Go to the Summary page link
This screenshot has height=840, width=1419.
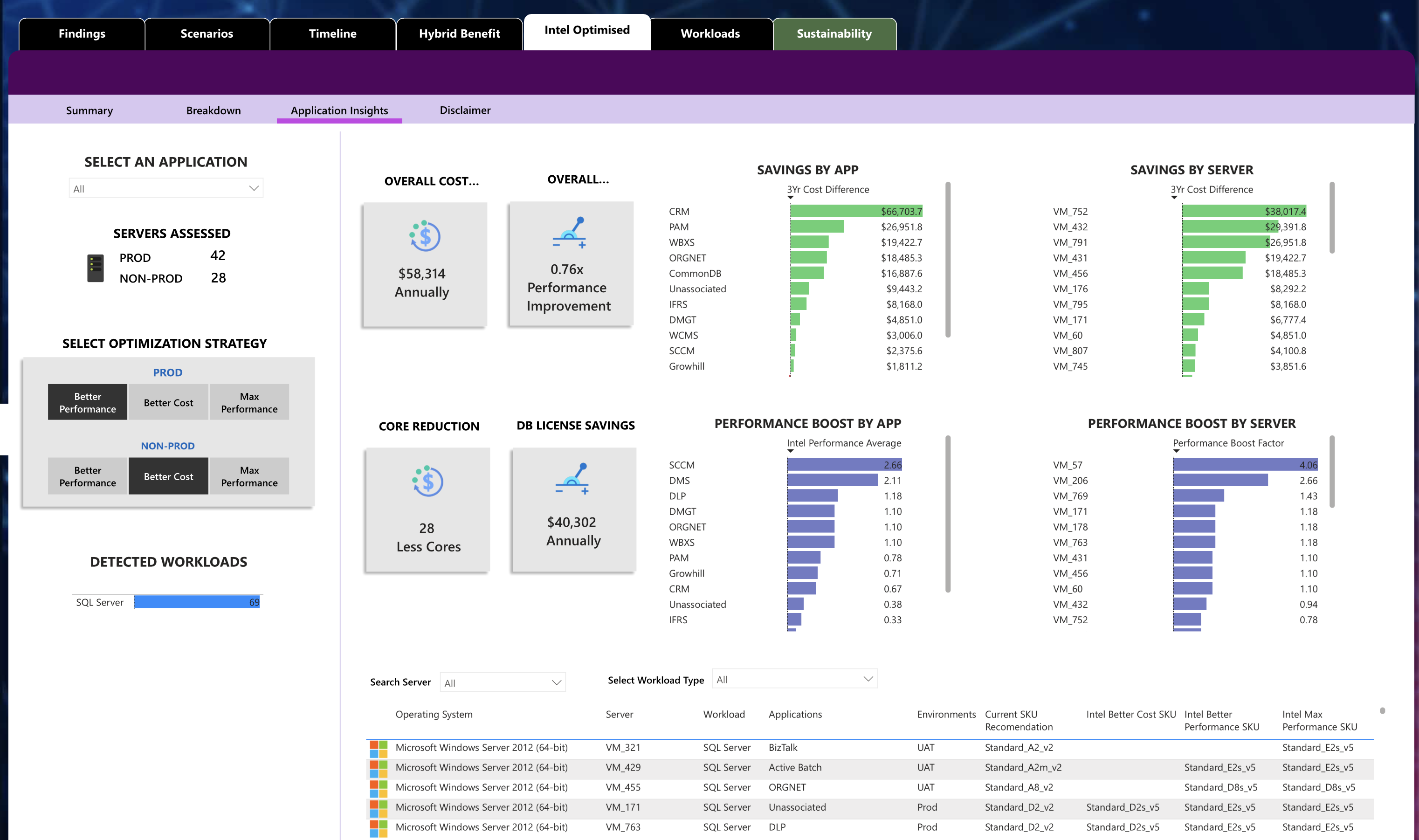[x=90, y=110]
